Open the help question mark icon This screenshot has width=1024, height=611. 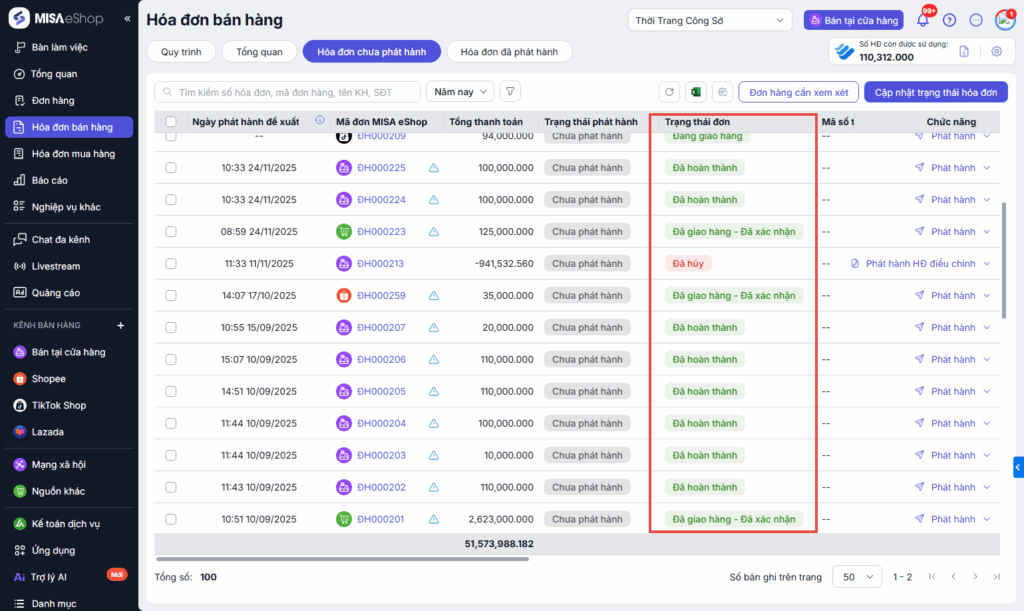click(949, 20)
